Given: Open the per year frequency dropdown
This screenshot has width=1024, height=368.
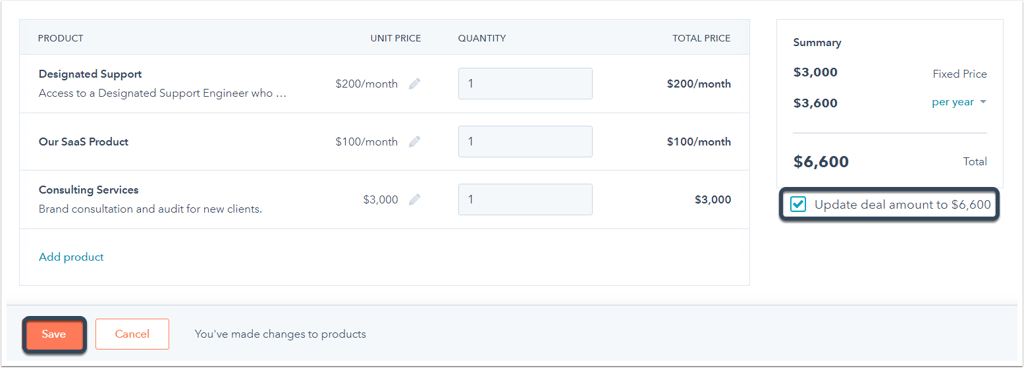Looking at the screenshot, I should point(959,102).
